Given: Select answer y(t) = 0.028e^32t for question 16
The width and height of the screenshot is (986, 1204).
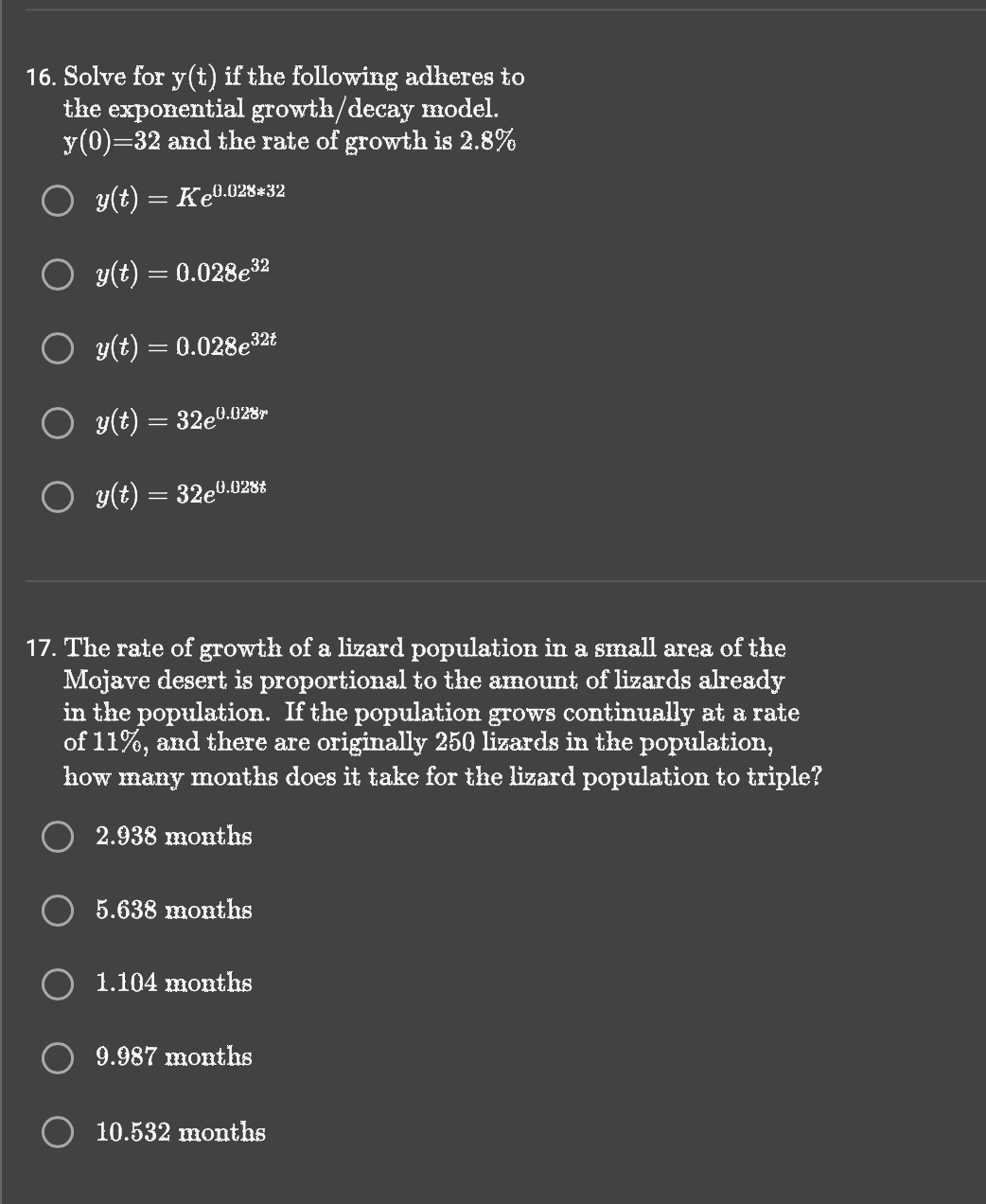Looking at the screenshot, I should 57,349.
